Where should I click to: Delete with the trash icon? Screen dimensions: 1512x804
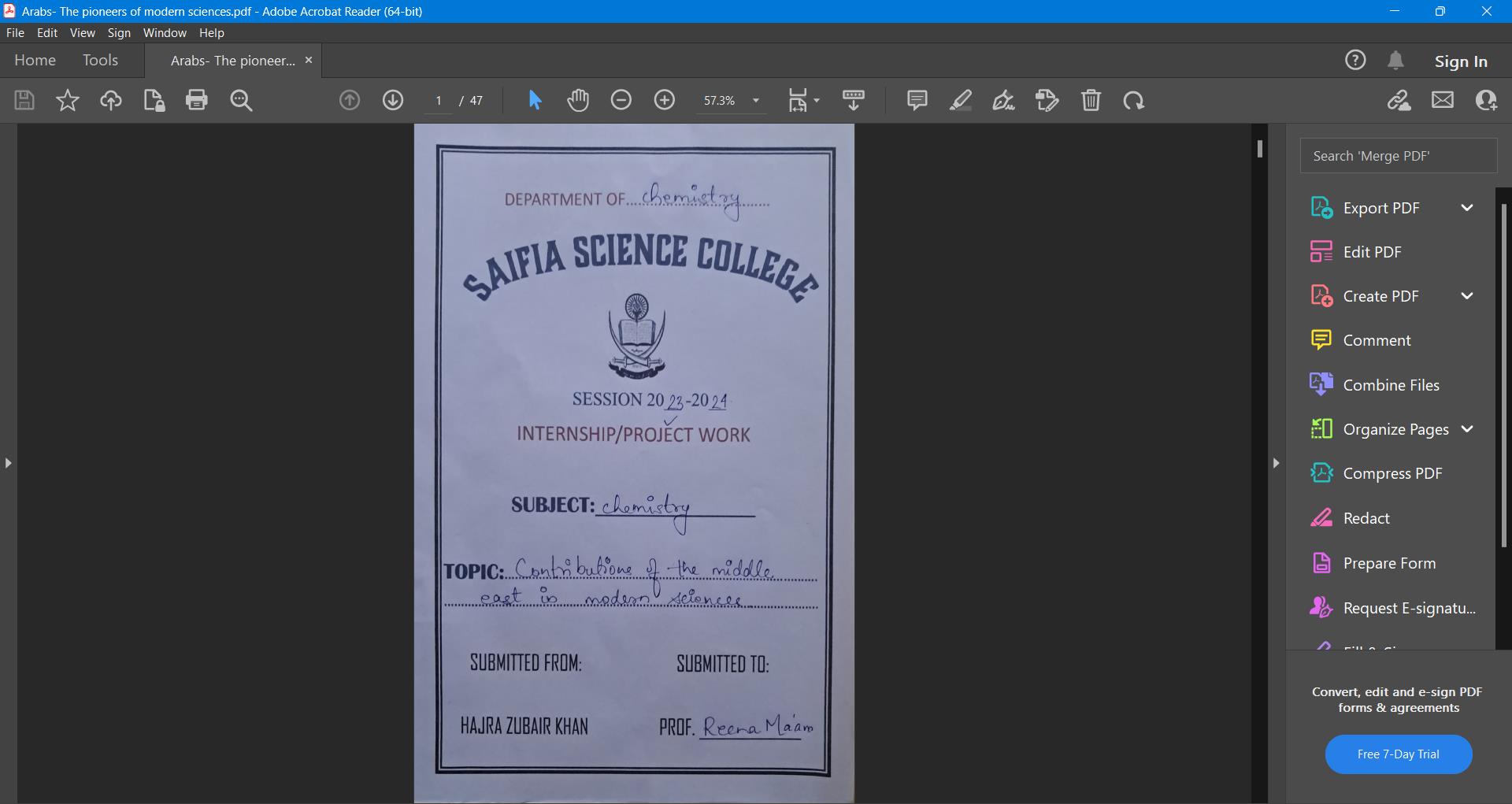pos(1091,100)
